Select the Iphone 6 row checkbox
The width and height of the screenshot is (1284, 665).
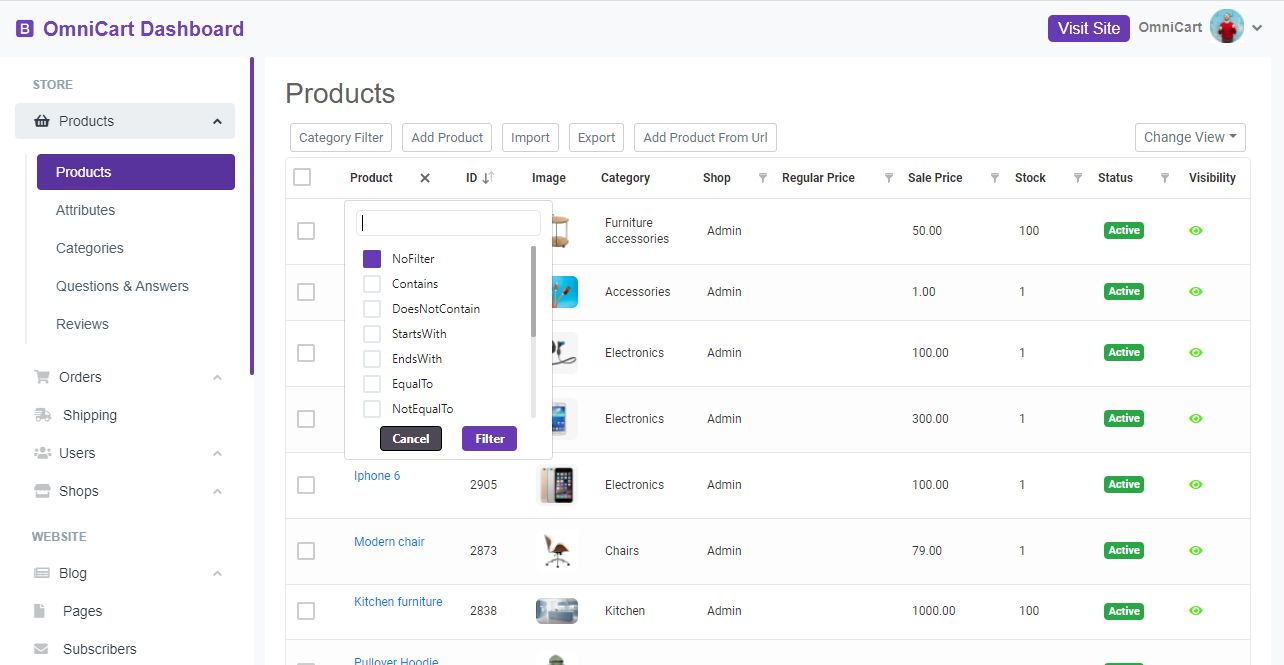coord(306,485)
